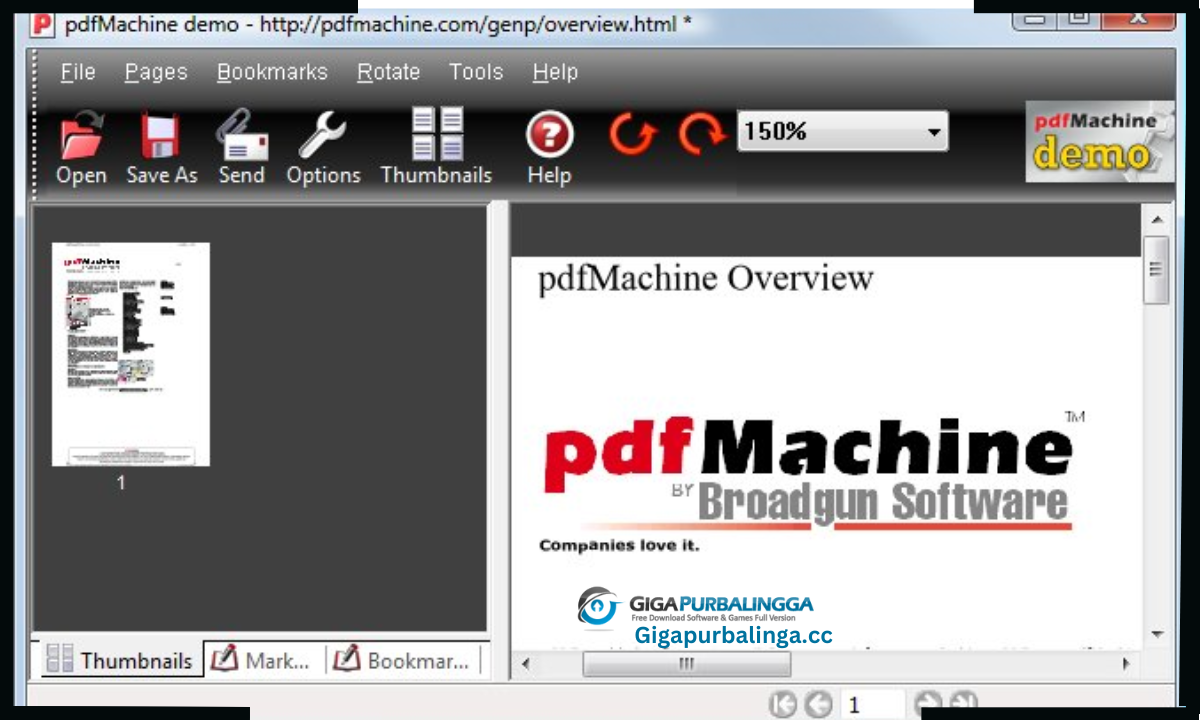Go to next page navigation button
Screen dimensions: 1200x720
[928, 704]
